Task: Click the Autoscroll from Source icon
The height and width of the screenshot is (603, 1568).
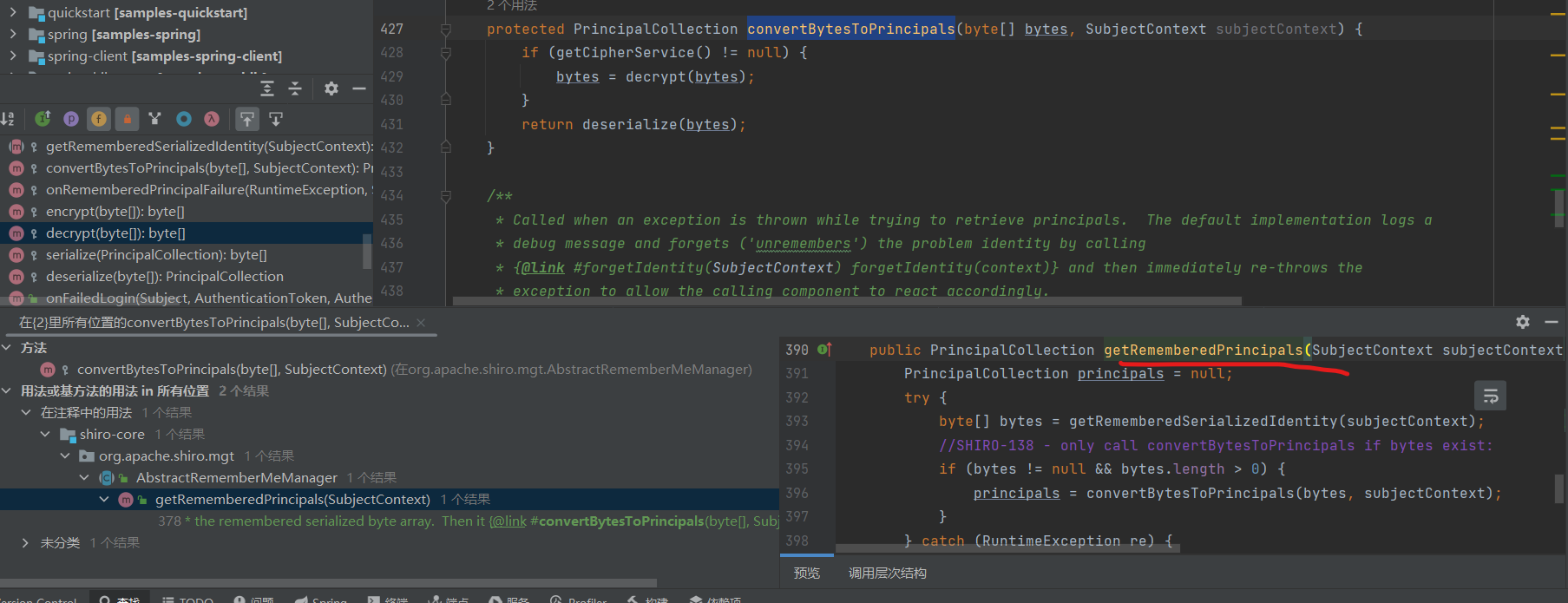Action: click(276, 119)
